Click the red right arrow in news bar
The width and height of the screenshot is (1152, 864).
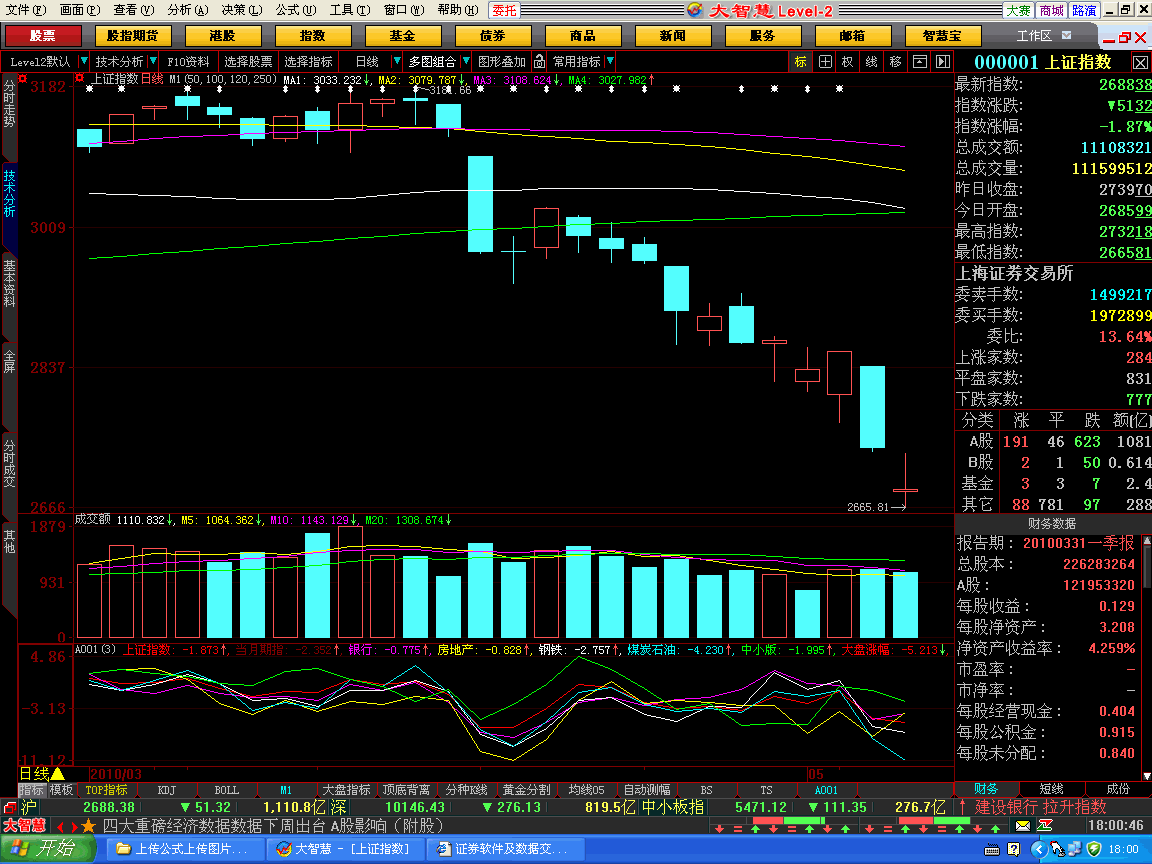coord(73,827)
